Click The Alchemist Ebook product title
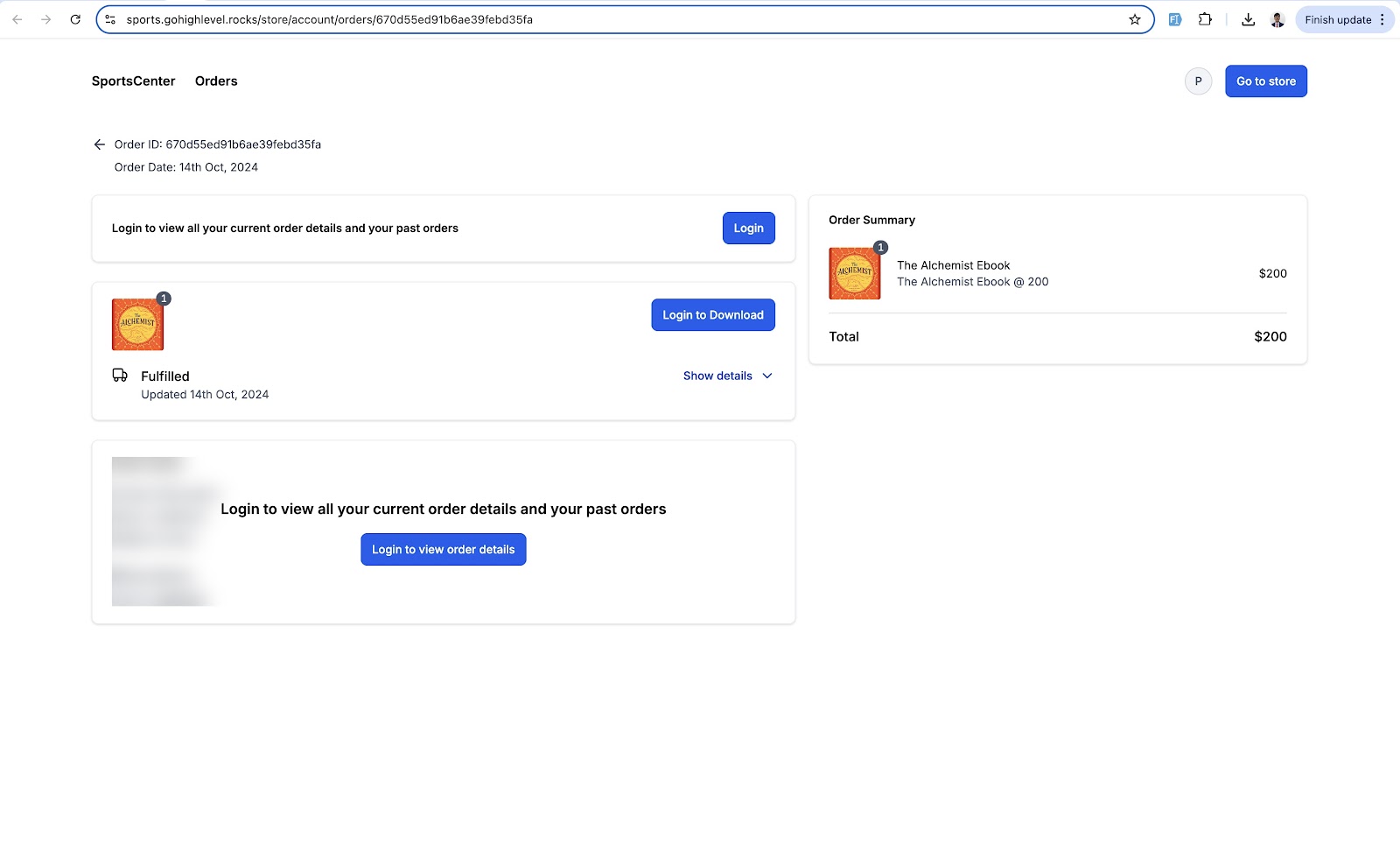The width and height of the screenshot is (1400, 844). [953, 265]
